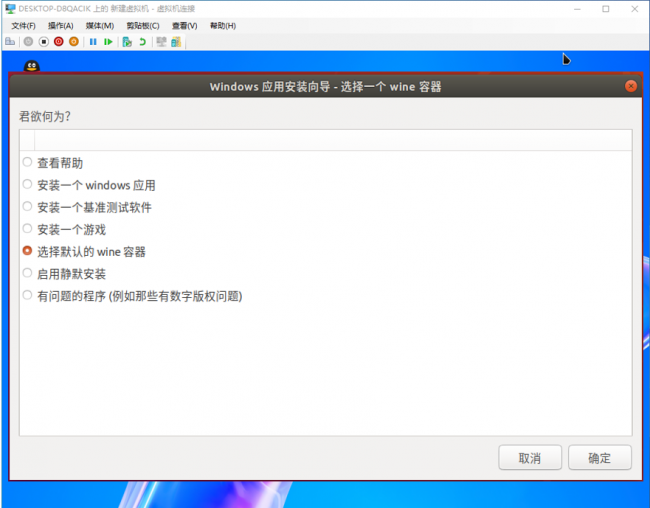Open the 操作(A) menu

61,26
